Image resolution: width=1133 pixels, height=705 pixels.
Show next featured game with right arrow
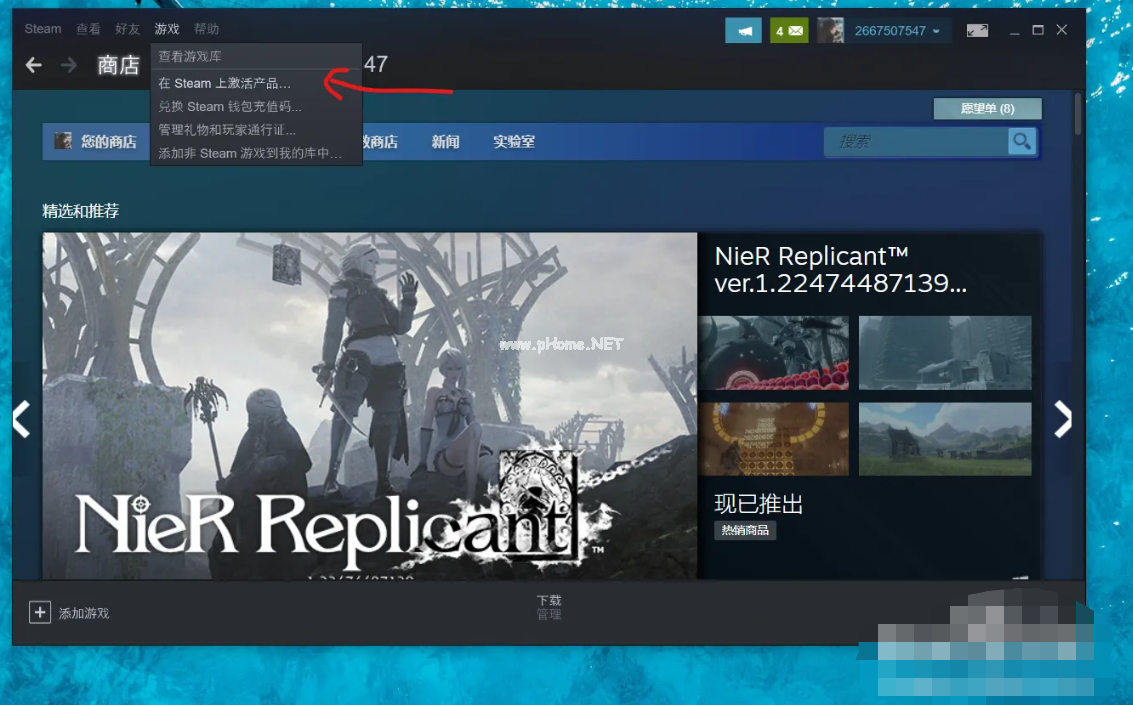1062,420
